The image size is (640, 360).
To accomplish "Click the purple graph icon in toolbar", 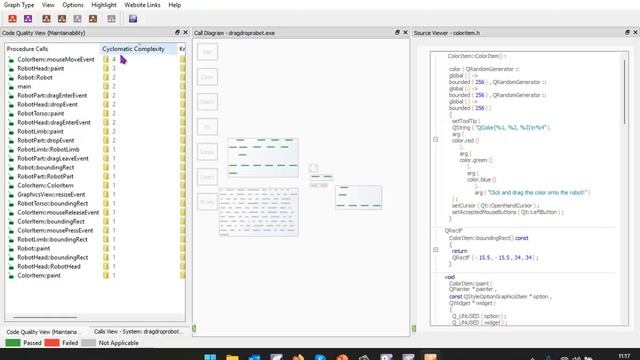I will coord(28,19).
